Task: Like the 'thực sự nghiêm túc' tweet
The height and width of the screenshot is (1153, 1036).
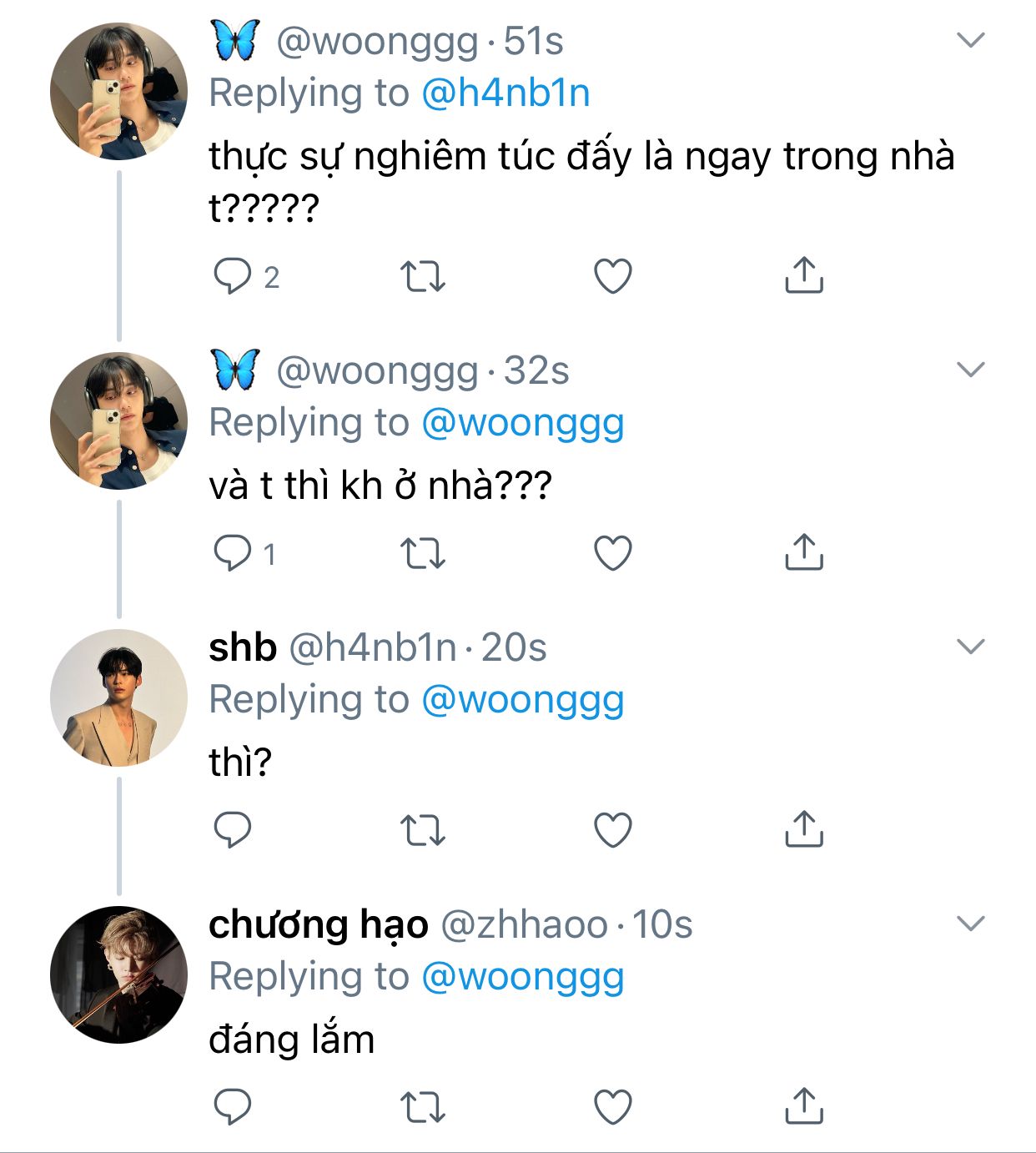Action: pos(613,276)
